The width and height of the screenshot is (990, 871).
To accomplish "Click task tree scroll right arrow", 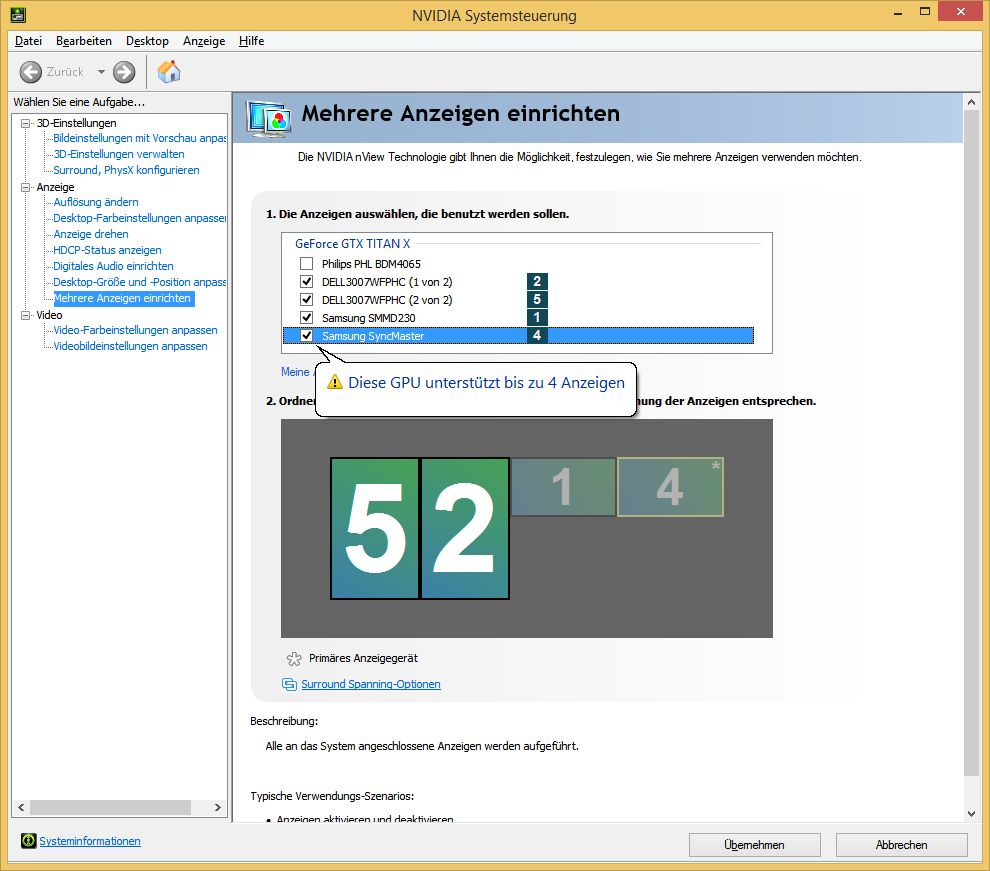I will pyautogui.click(x=218, y=807).
